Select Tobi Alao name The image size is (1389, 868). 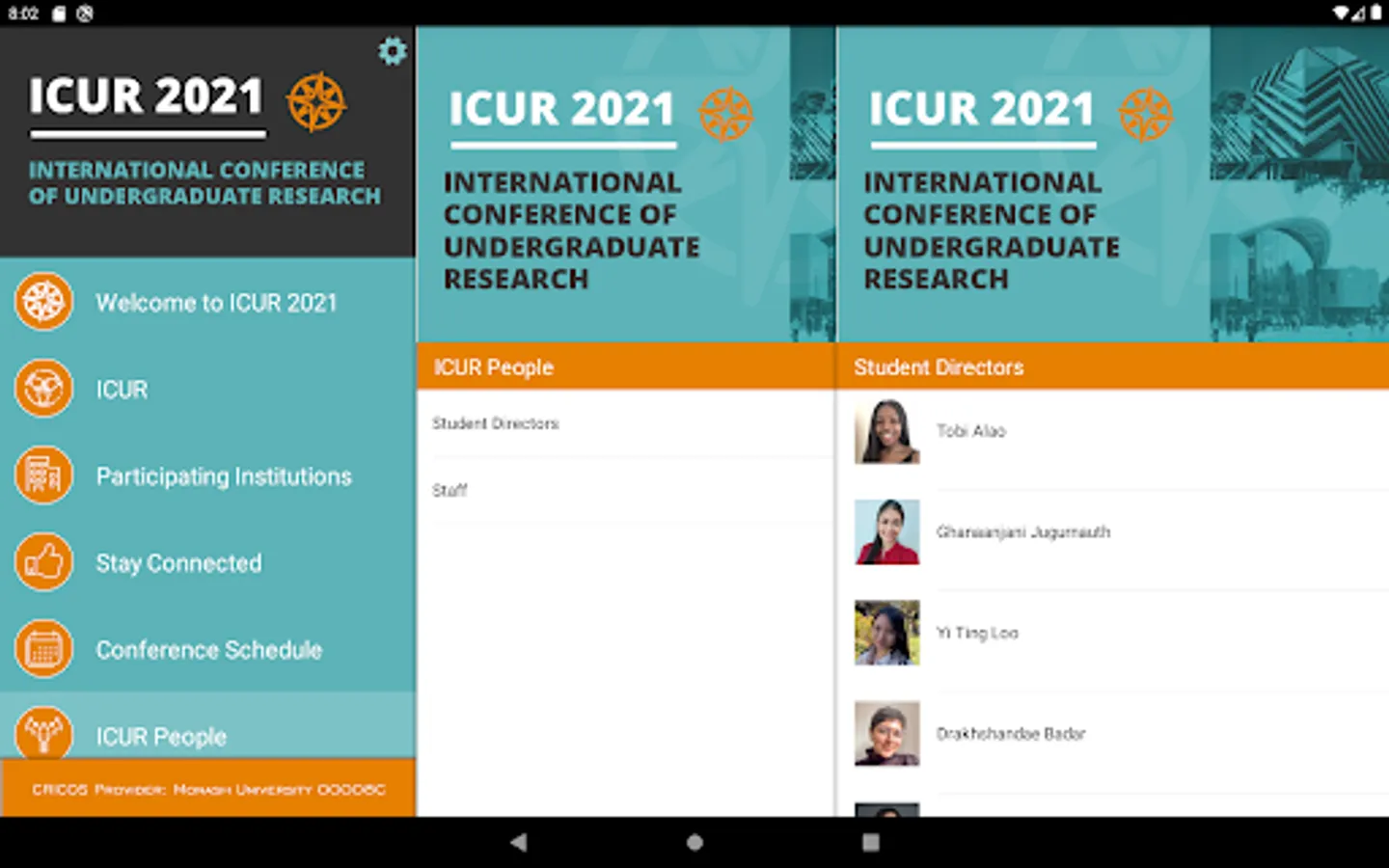coord(970,431)
